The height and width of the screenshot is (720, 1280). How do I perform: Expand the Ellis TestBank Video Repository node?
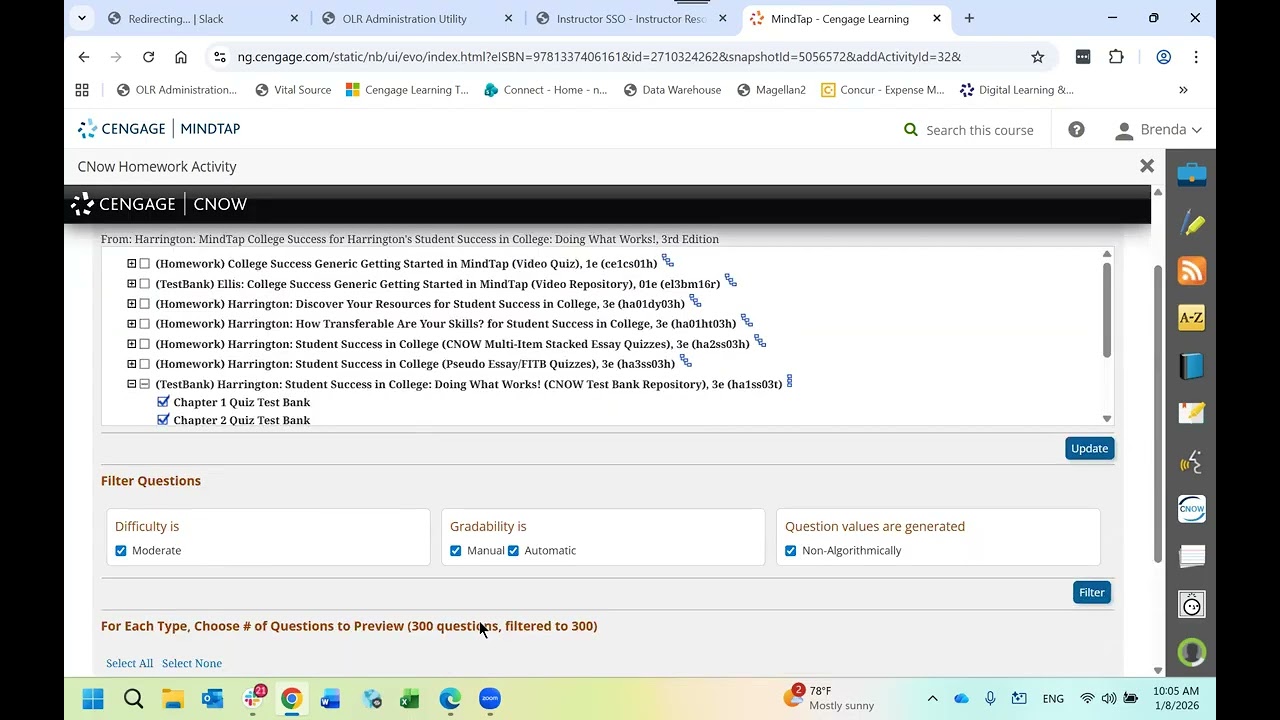(131, 284)
